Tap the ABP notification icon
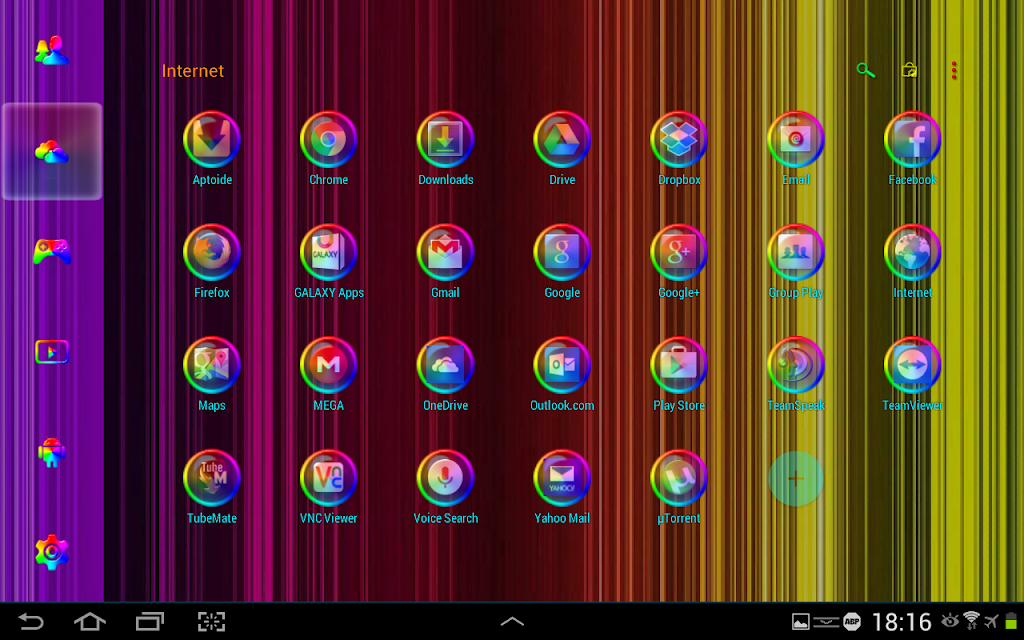 [x=852, y=622]
